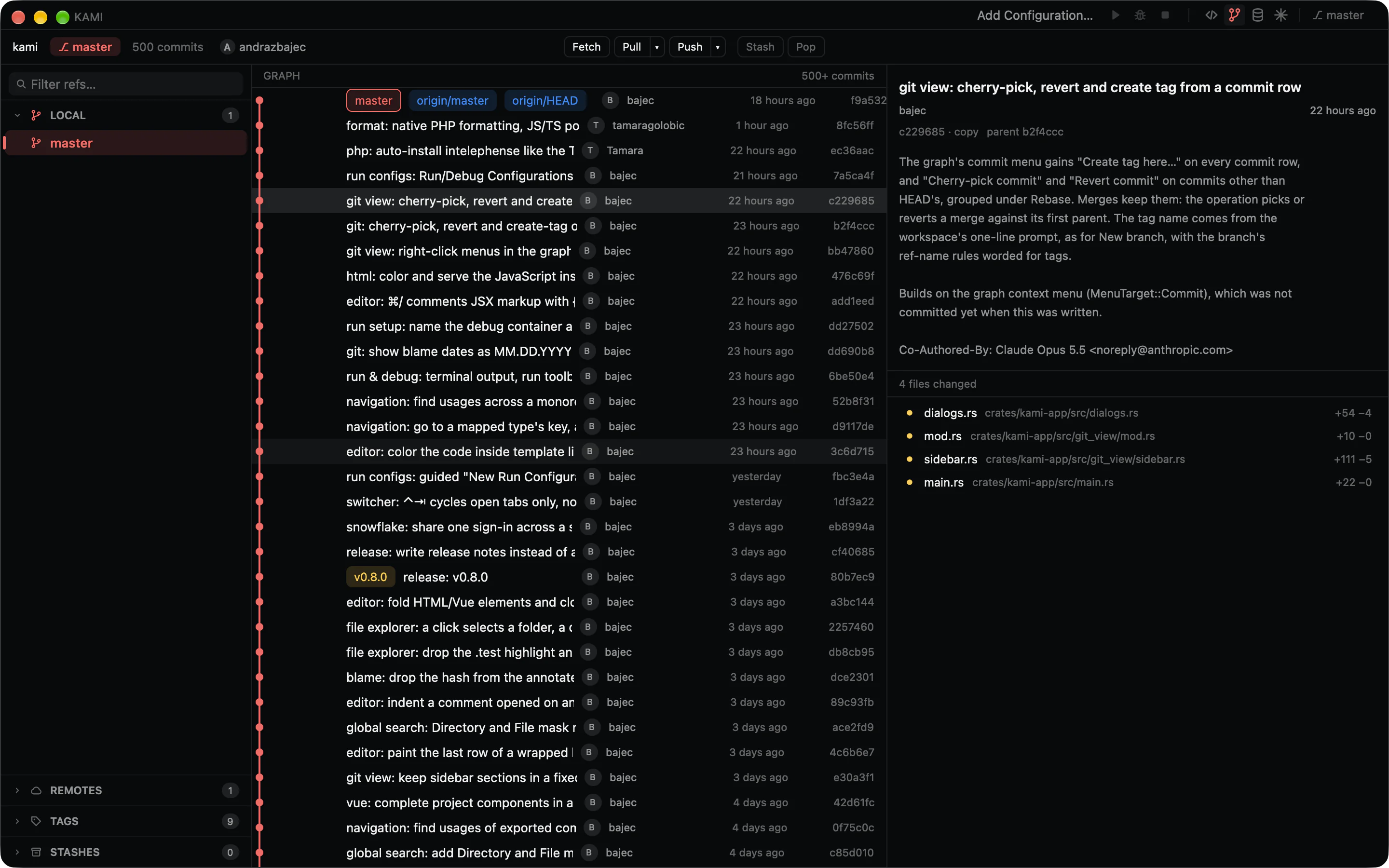Click tamaragolobic's T avatar

coord(596,126)
